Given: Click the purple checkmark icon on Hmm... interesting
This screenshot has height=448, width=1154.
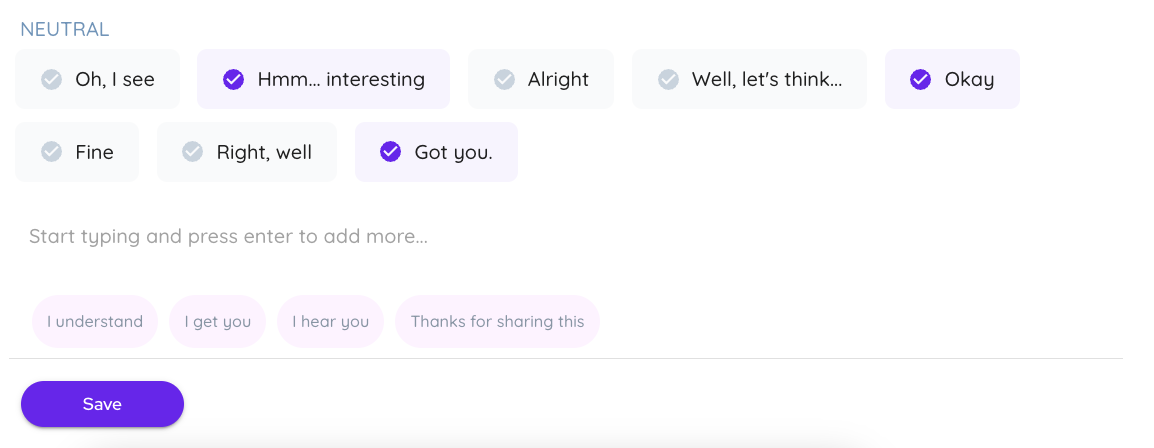Looking at the screenshot, I should pyautogui.click(x=233, y=79).
